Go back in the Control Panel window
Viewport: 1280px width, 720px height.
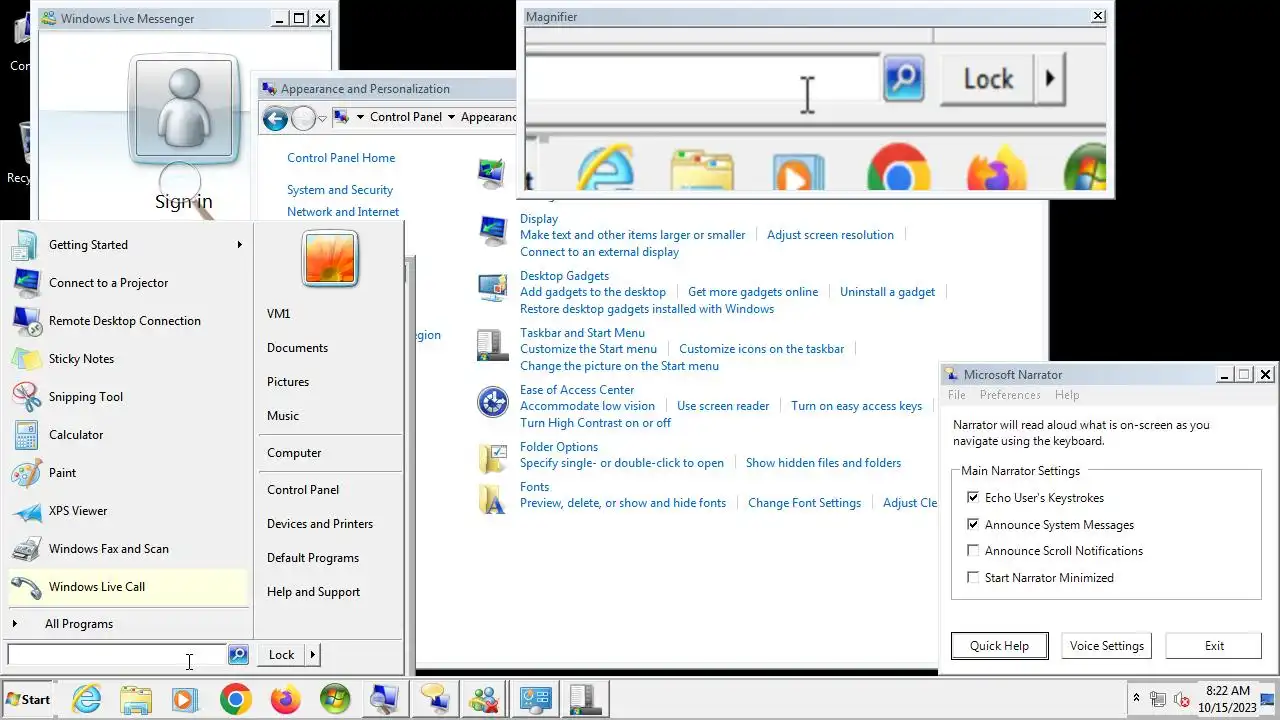[275, 119]
